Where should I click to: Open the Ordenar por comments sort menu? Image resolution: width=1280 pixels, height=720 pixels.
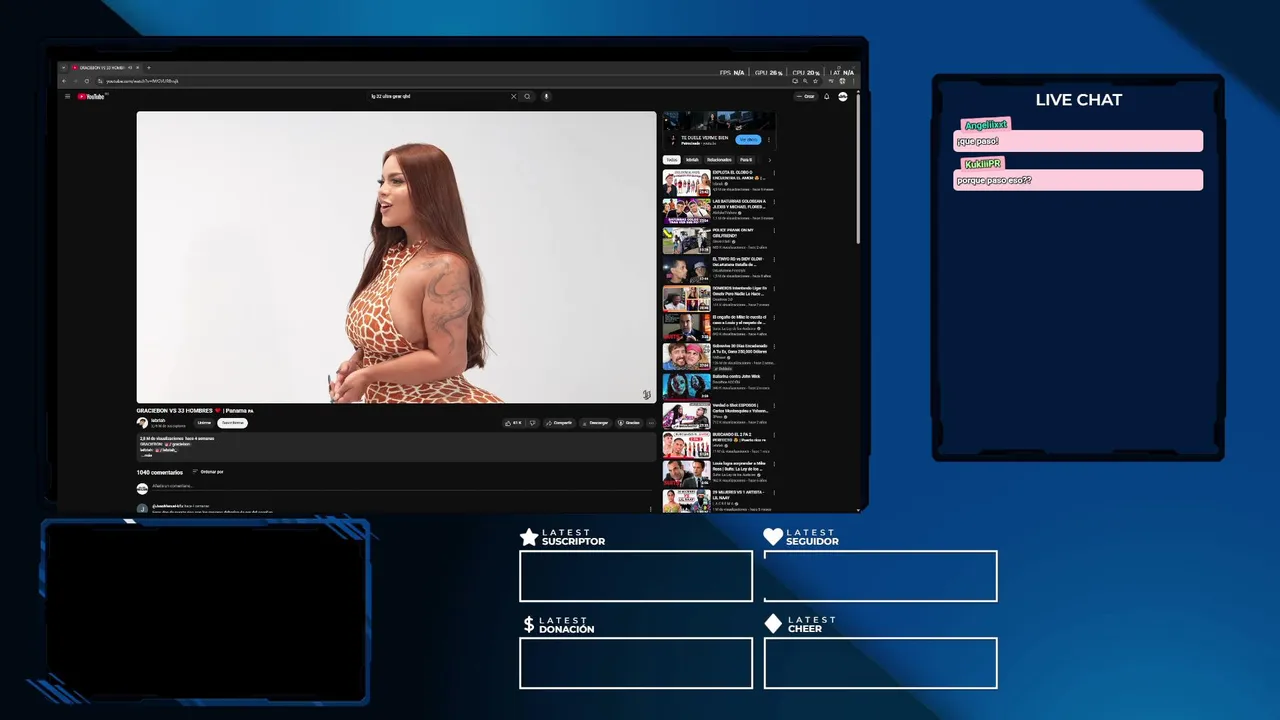(x=208, y=472)
